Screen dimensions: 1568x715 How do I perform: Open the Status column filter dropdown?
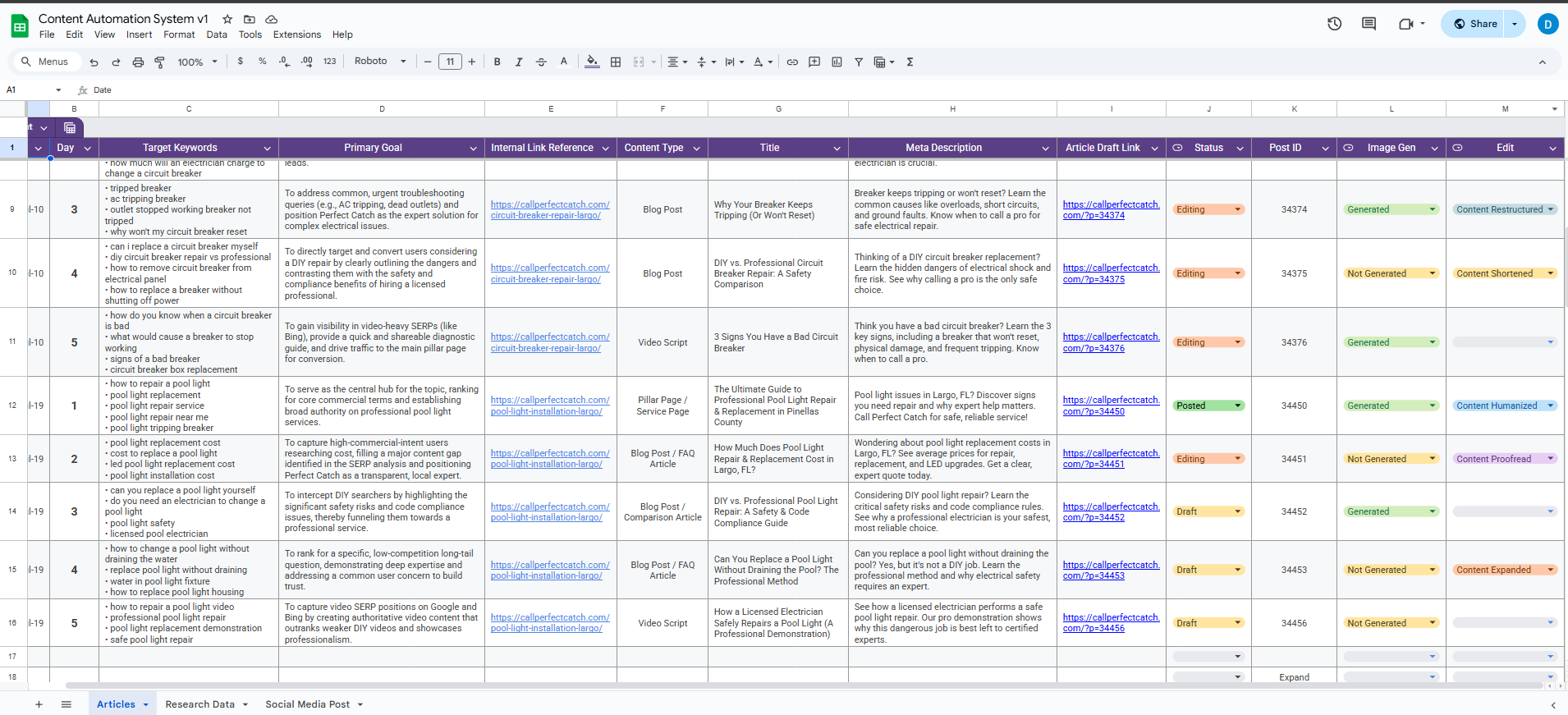tap(1240, 149)
